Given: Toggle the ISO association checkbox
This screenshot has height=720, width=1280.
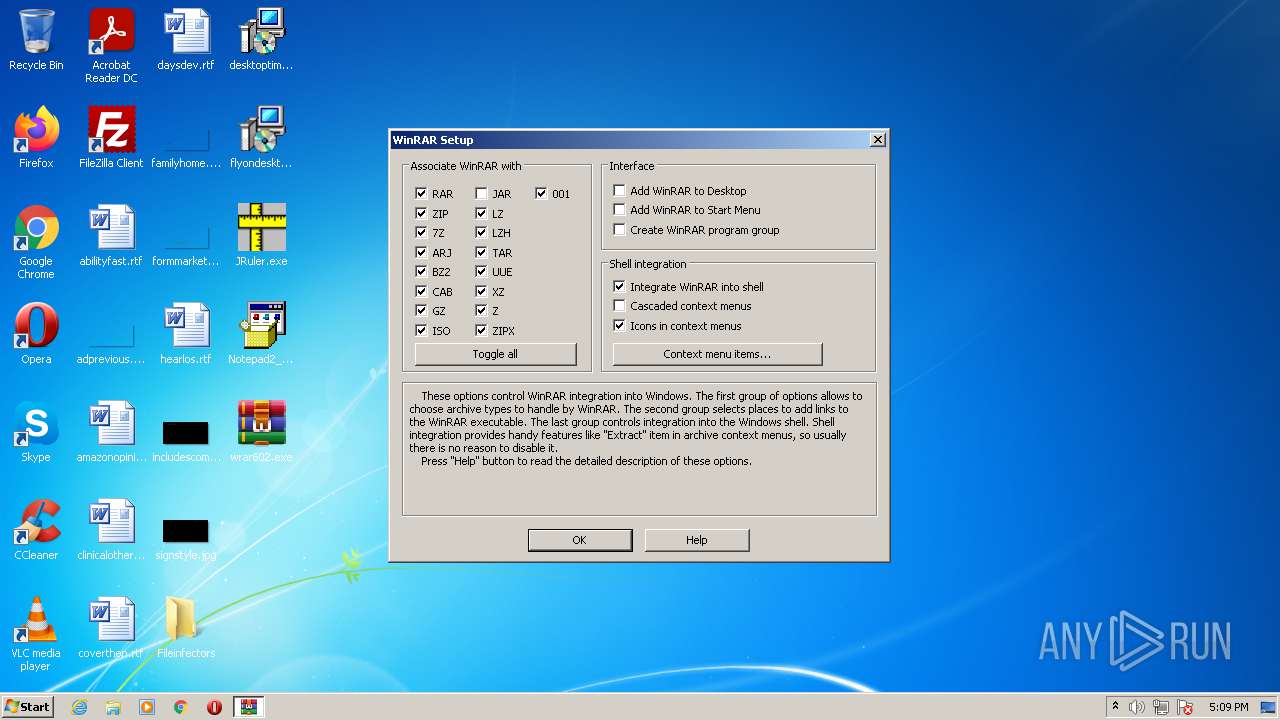Looking at the screenshot, I should (421, 330).
